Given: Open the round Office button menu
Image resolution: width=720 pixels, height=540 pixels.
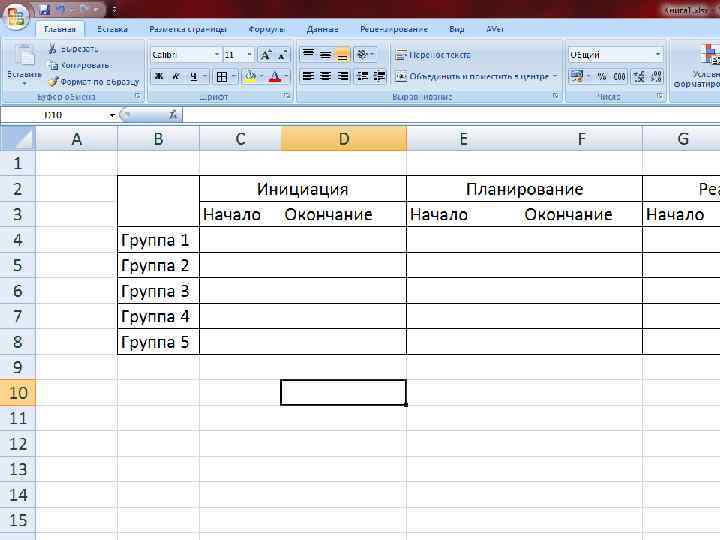Looking at the screenshot, I should coord(16,17).
